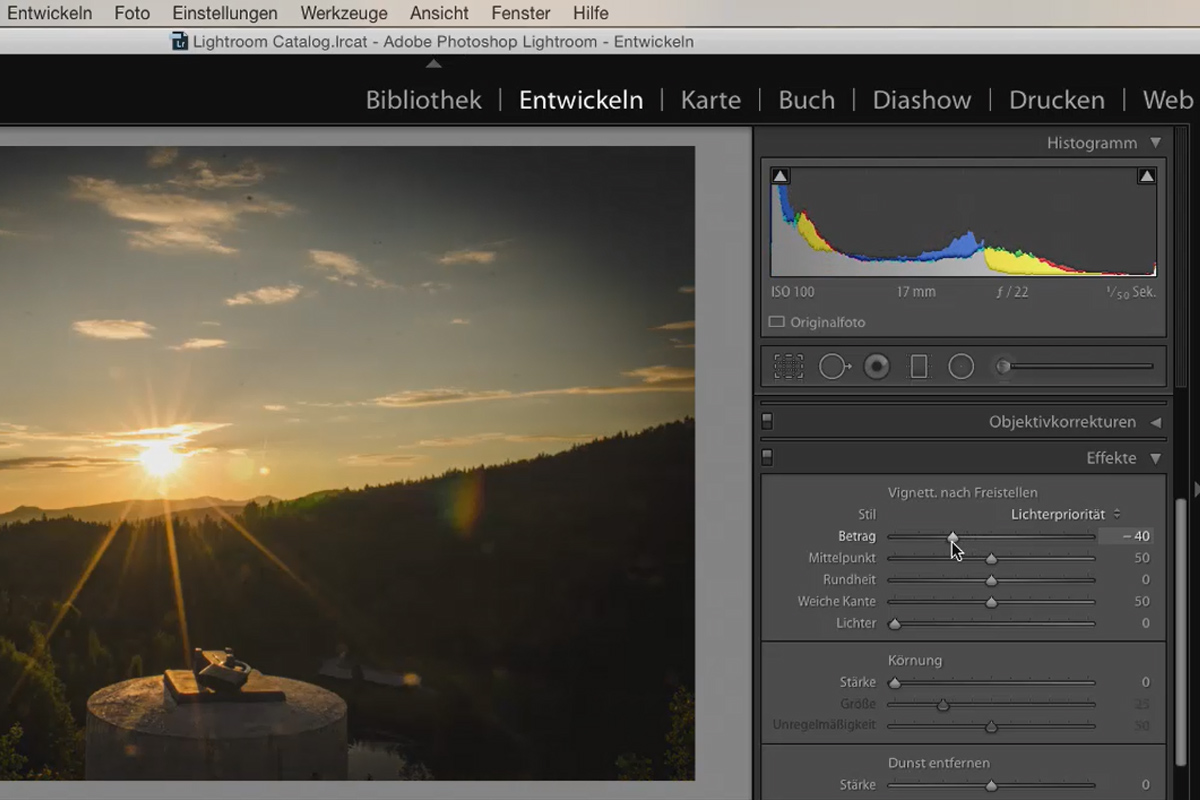This screenshot has width=1200, height=800.
Task: Click the Effekte panel title
Action: pos(1111,458)
